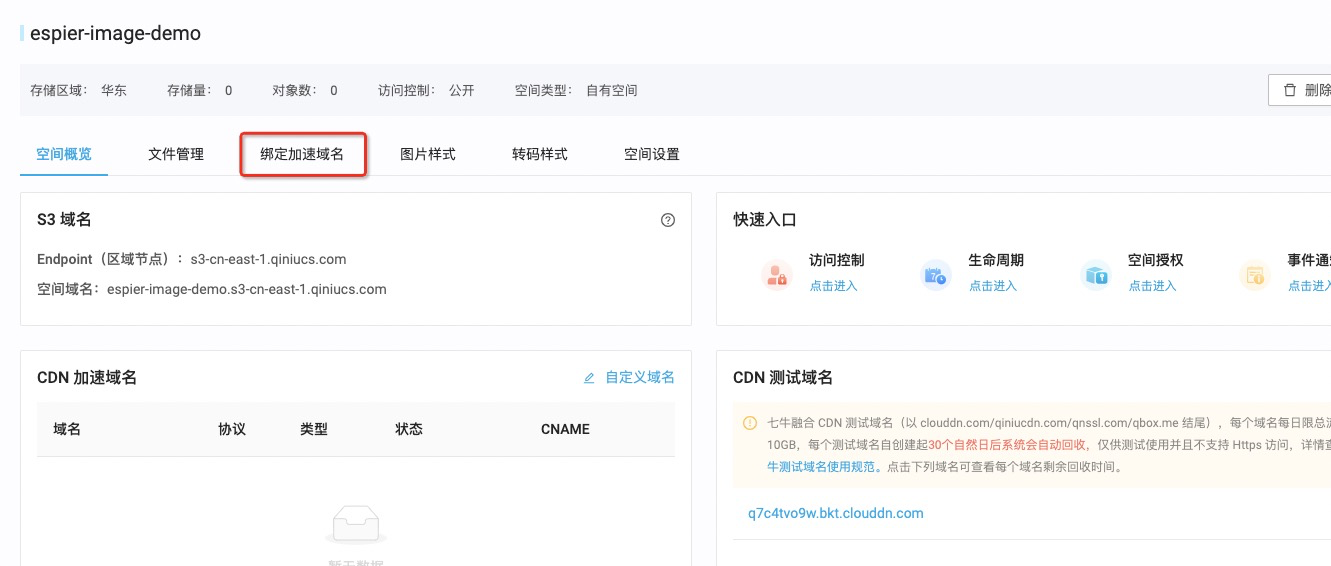Screen dimensions: 1331x566
Task: Click the help icon in S3 域名 panel
Action: tap(668, 220)
